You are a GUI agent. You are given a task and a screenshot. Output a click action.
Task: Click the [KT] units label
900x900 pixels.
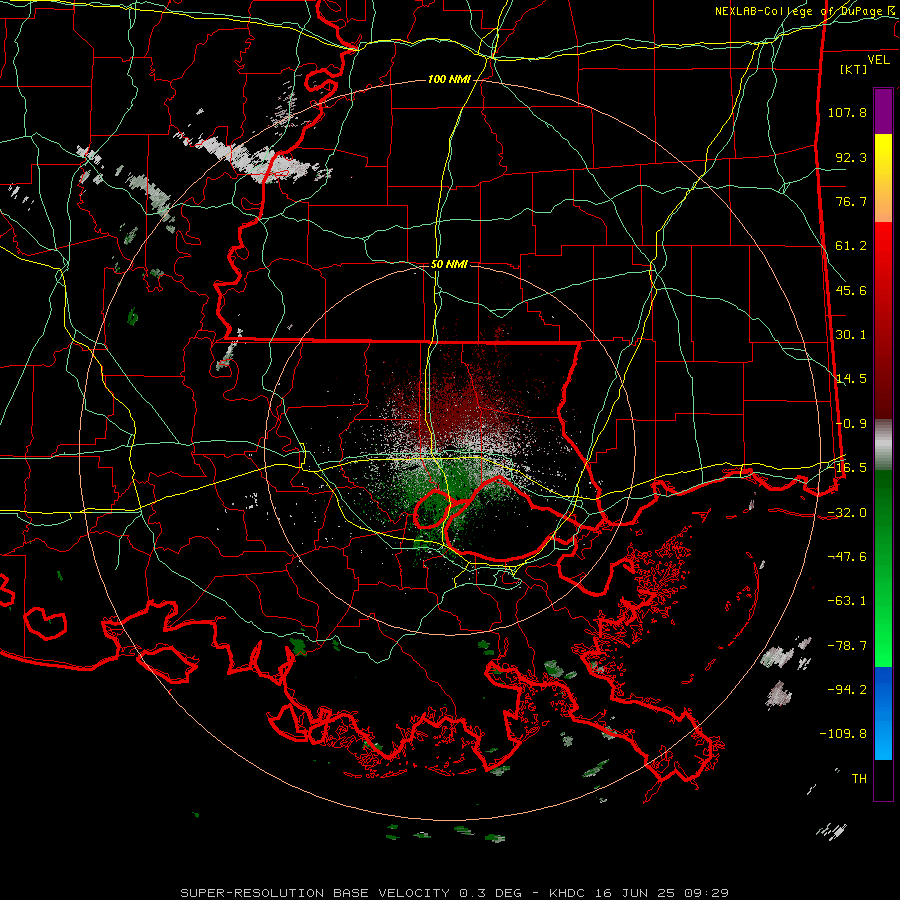coord(854,69)
